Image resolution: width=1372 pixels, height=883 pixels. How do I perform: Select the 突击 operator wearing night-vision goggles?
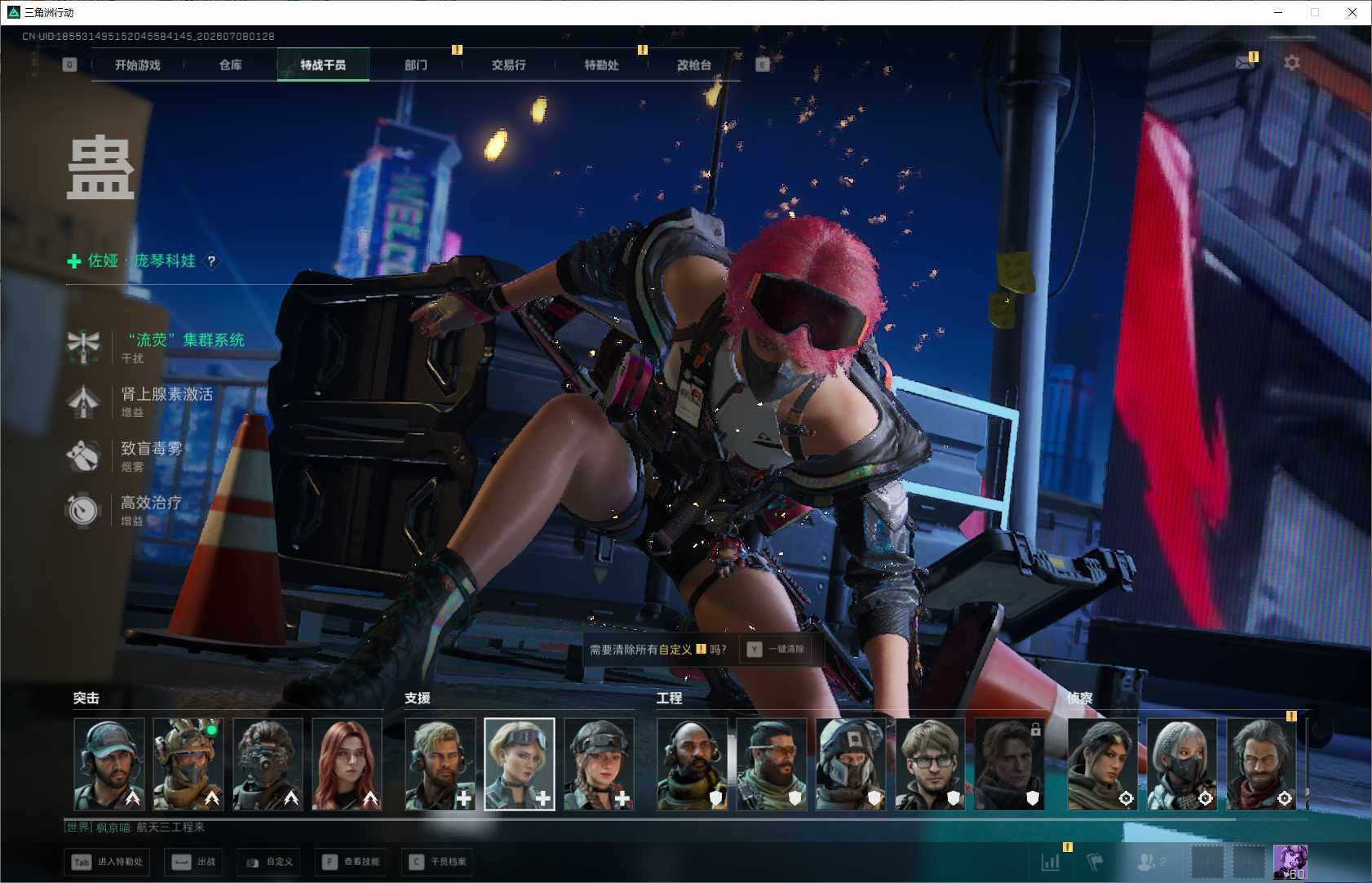pos(268,765)
